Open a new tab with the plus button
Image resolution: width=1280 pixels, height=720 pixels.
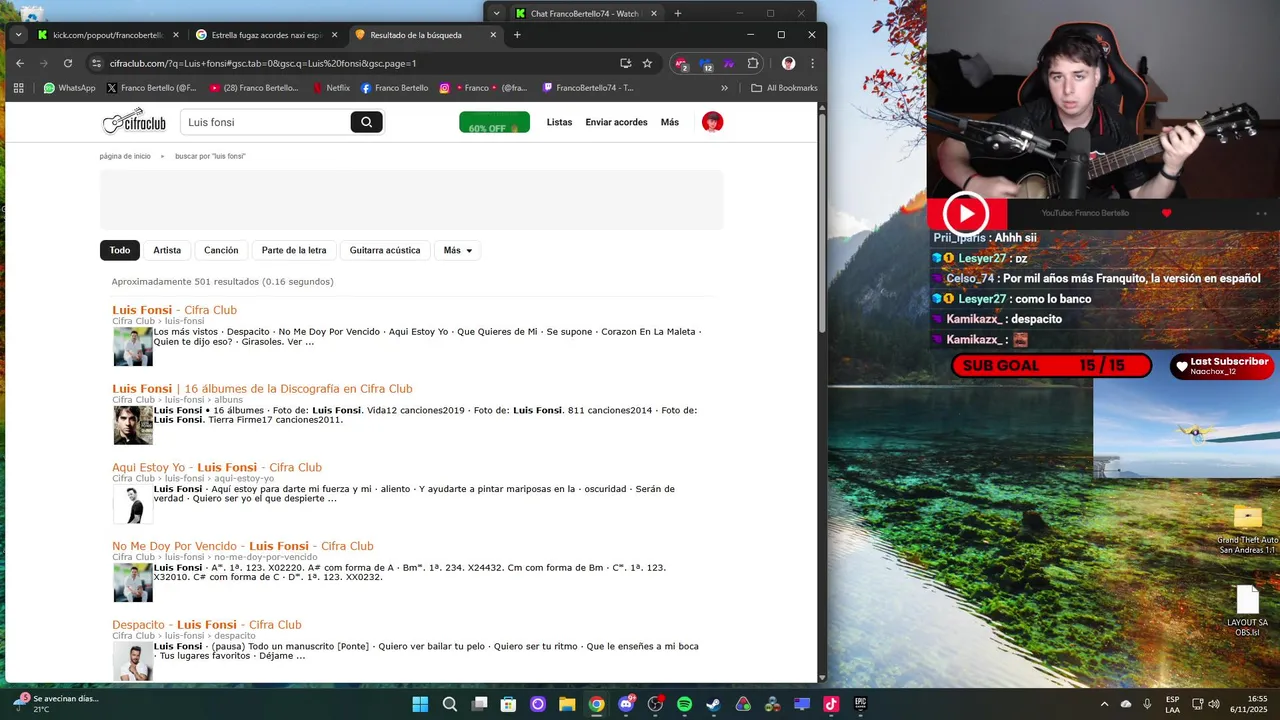(517, 35)
